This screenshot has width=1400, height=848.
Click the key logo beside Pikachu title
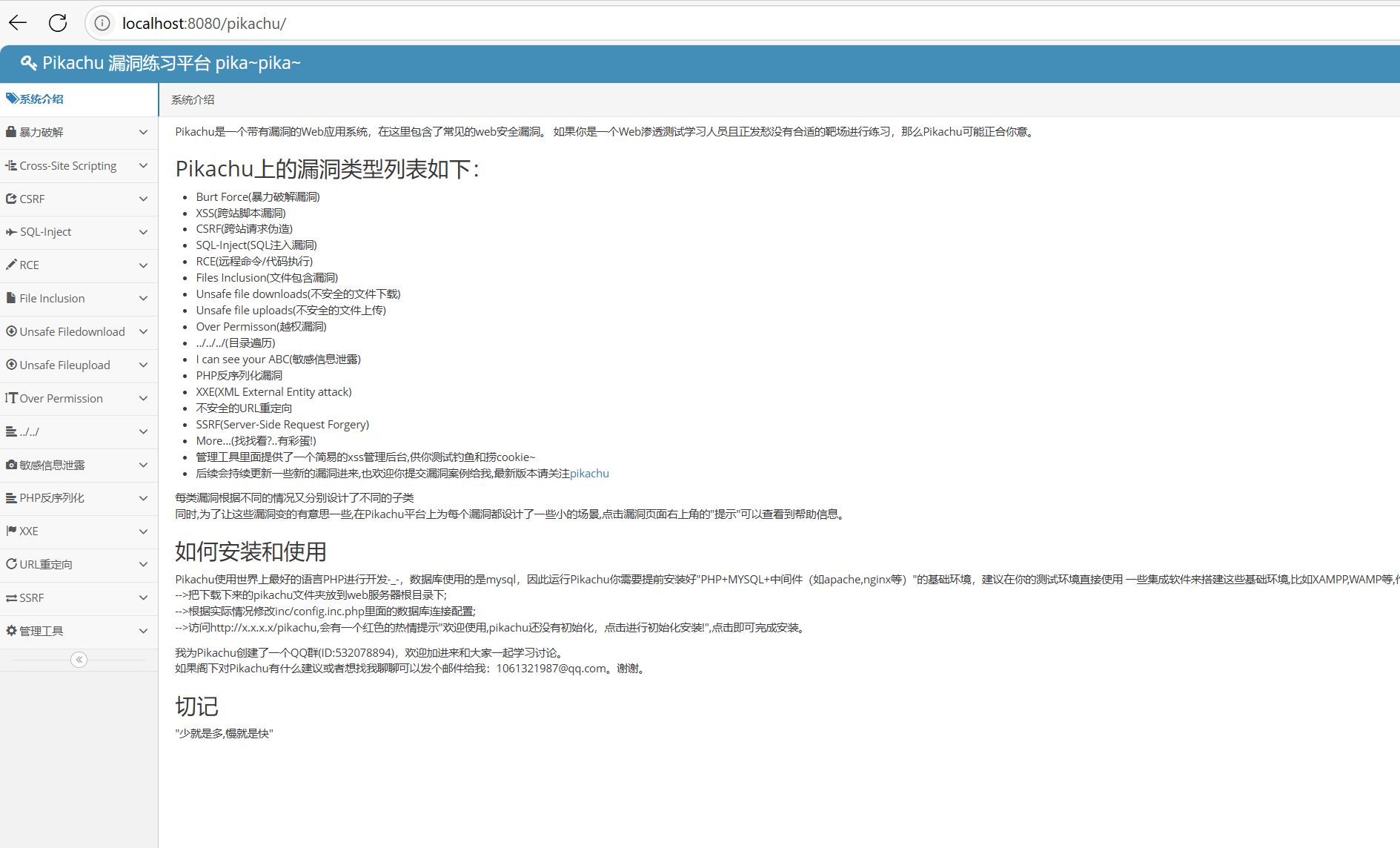click(29, 63)
